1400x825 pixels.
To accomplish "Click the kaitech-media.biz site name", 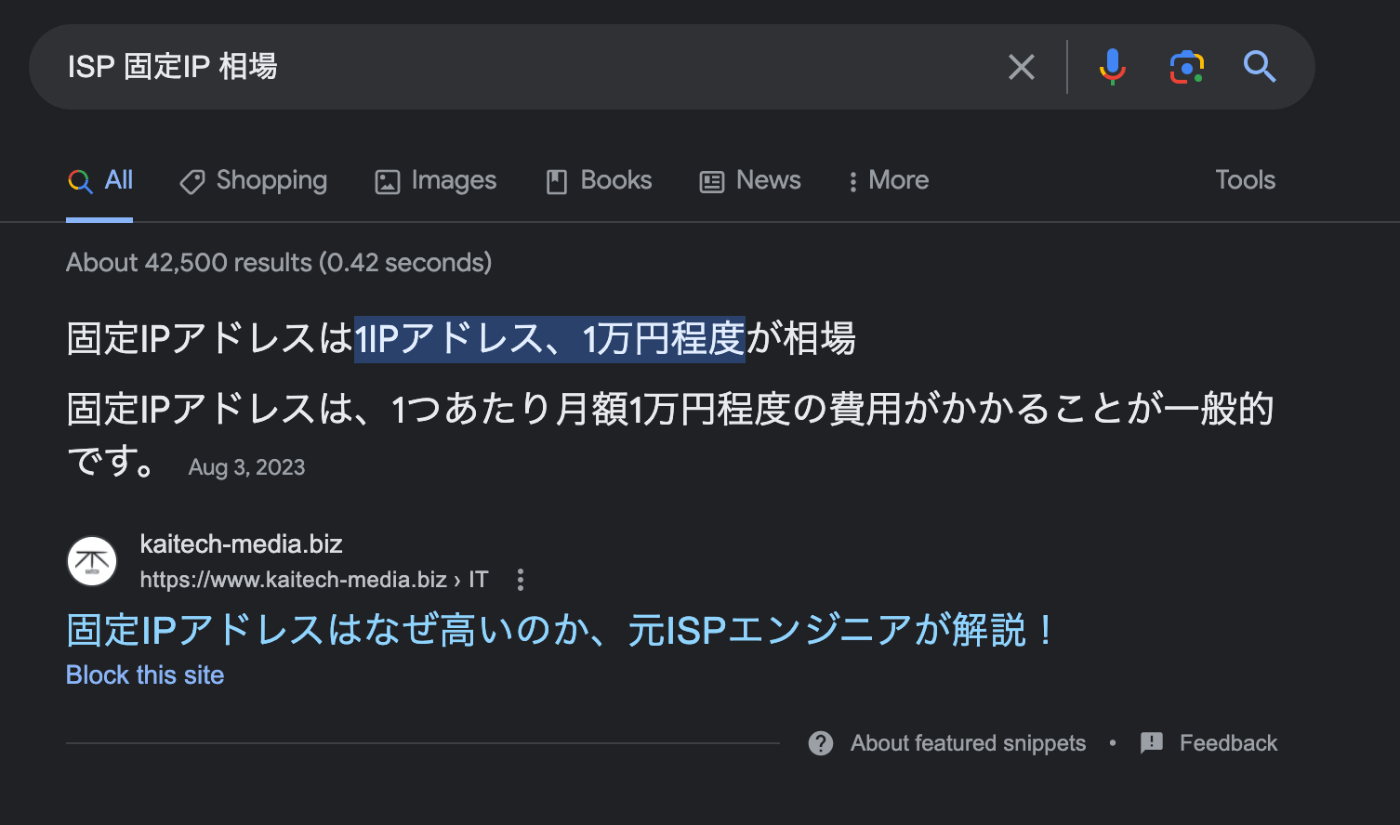I will click(x=241, y=545).
